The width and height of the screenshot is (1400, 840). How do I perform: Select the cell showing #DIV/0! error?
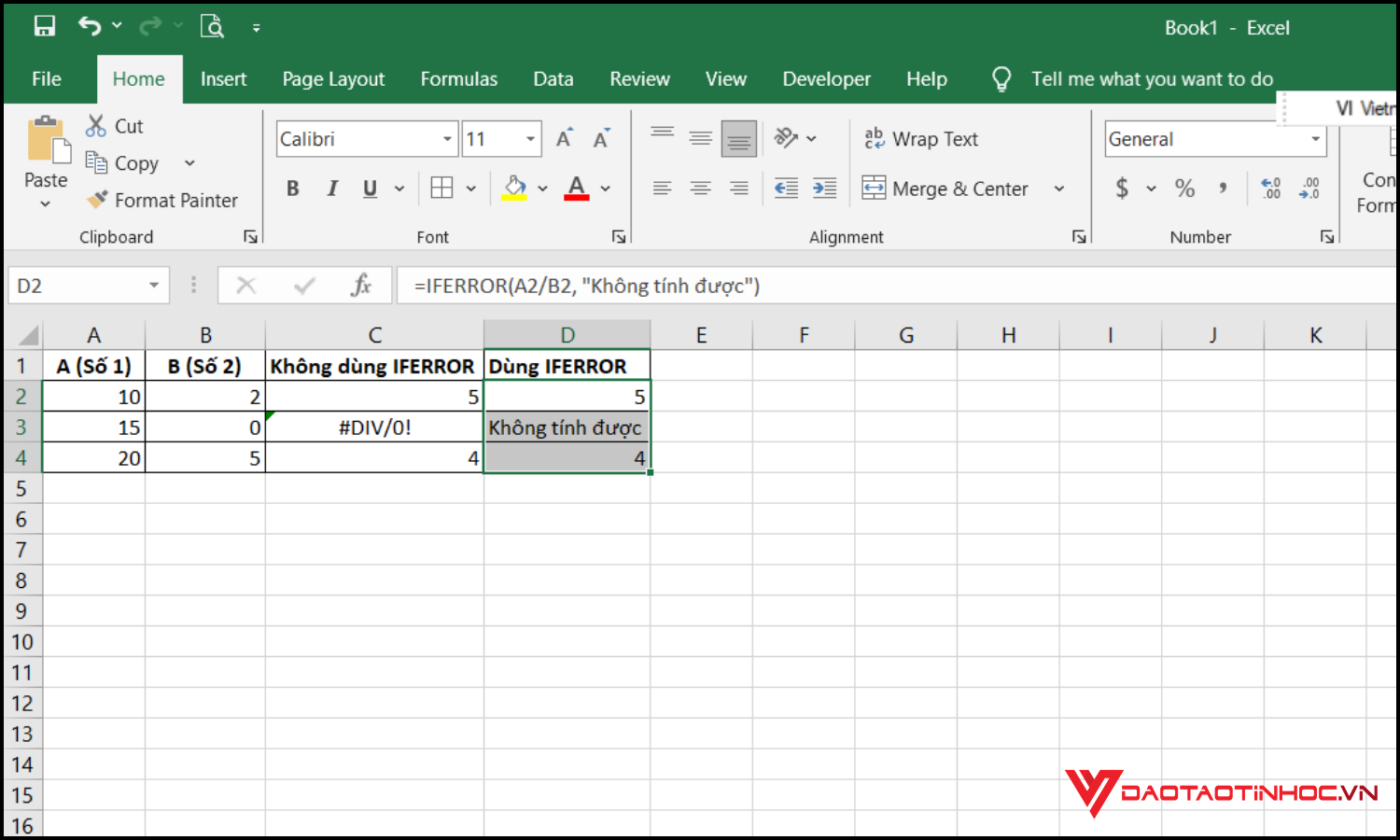[x=374, y=427]
